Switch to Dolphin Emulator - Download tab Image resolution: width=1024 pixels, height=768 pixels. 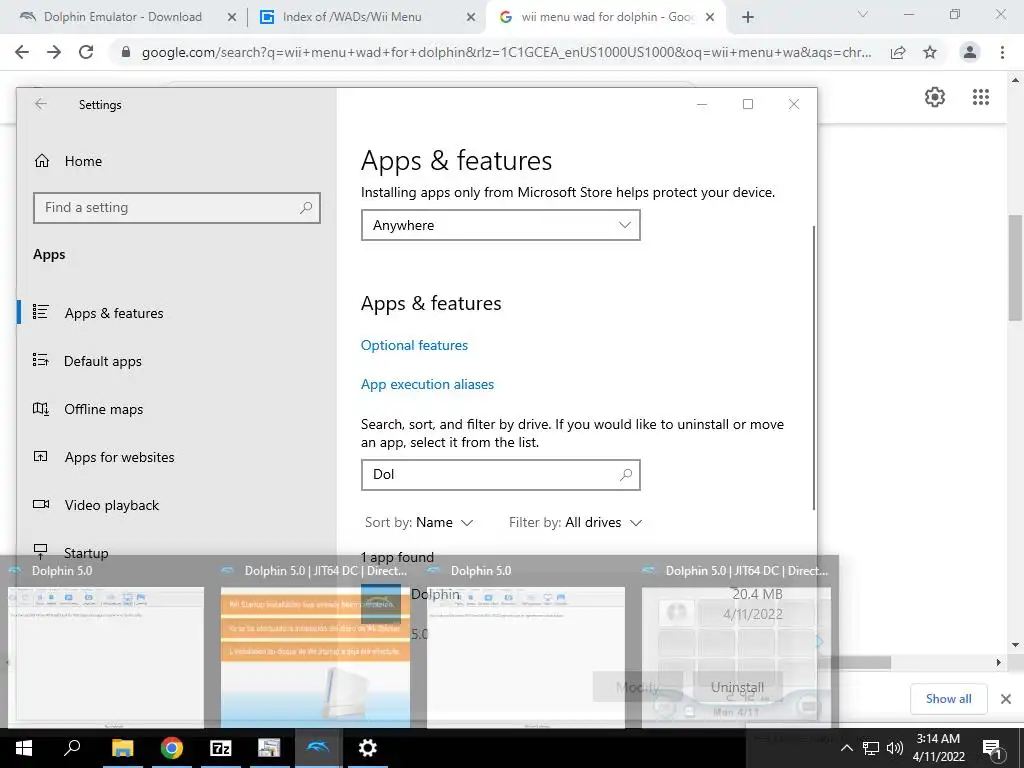tap(123, 17)
